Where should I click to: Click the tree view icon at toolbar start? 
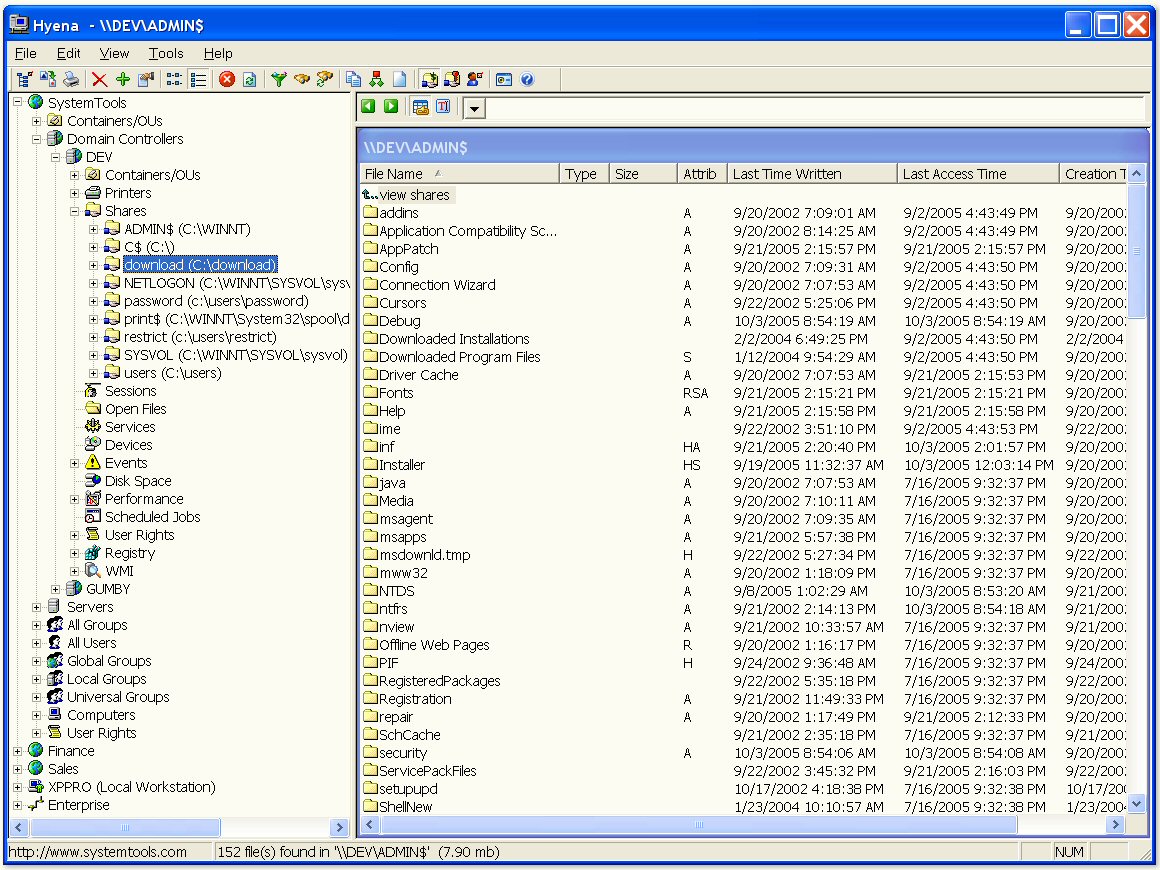[x=24, y=79]
